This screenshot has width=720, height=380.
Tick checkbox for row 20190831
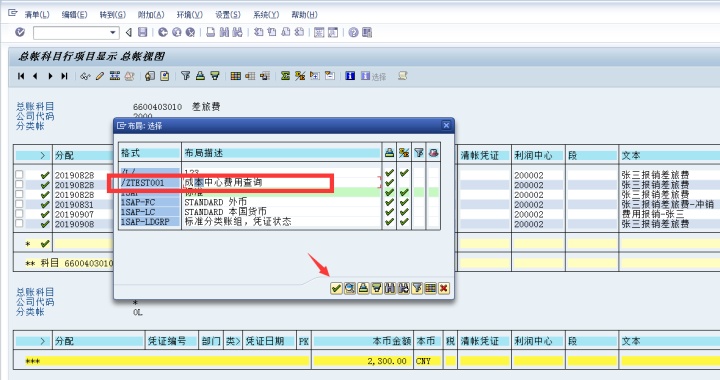[19, 204]
